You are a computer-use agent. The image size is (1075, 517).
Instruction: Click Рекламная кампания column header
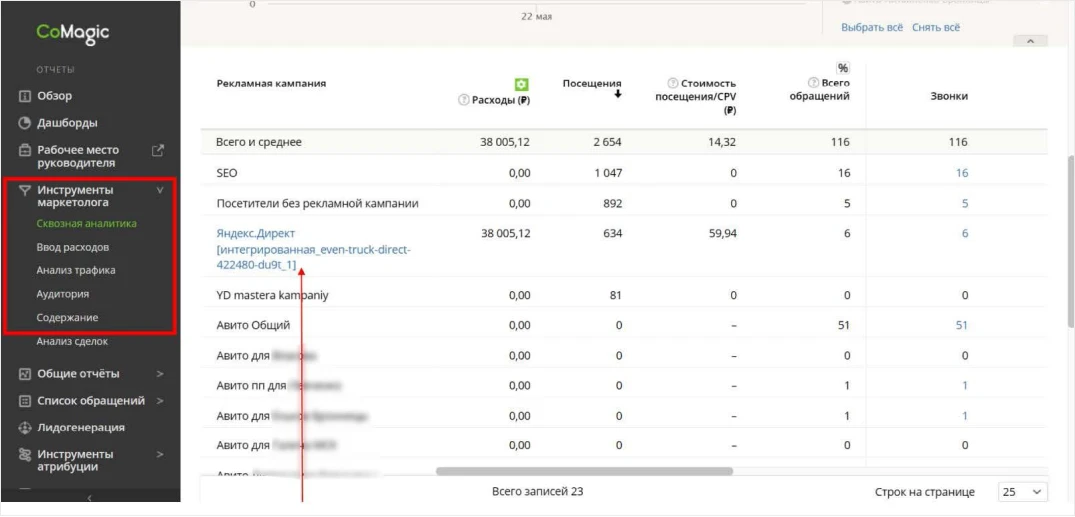(271, 84)
